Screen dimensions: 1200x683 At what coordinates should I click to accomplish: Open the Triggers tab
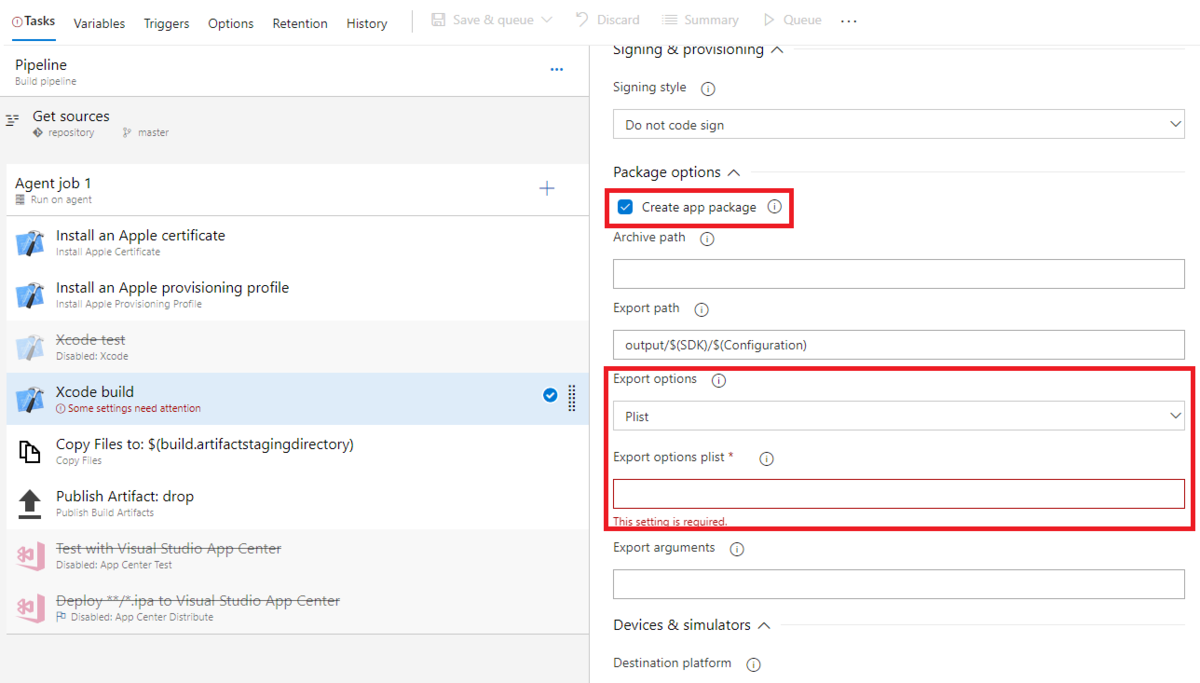166,23
